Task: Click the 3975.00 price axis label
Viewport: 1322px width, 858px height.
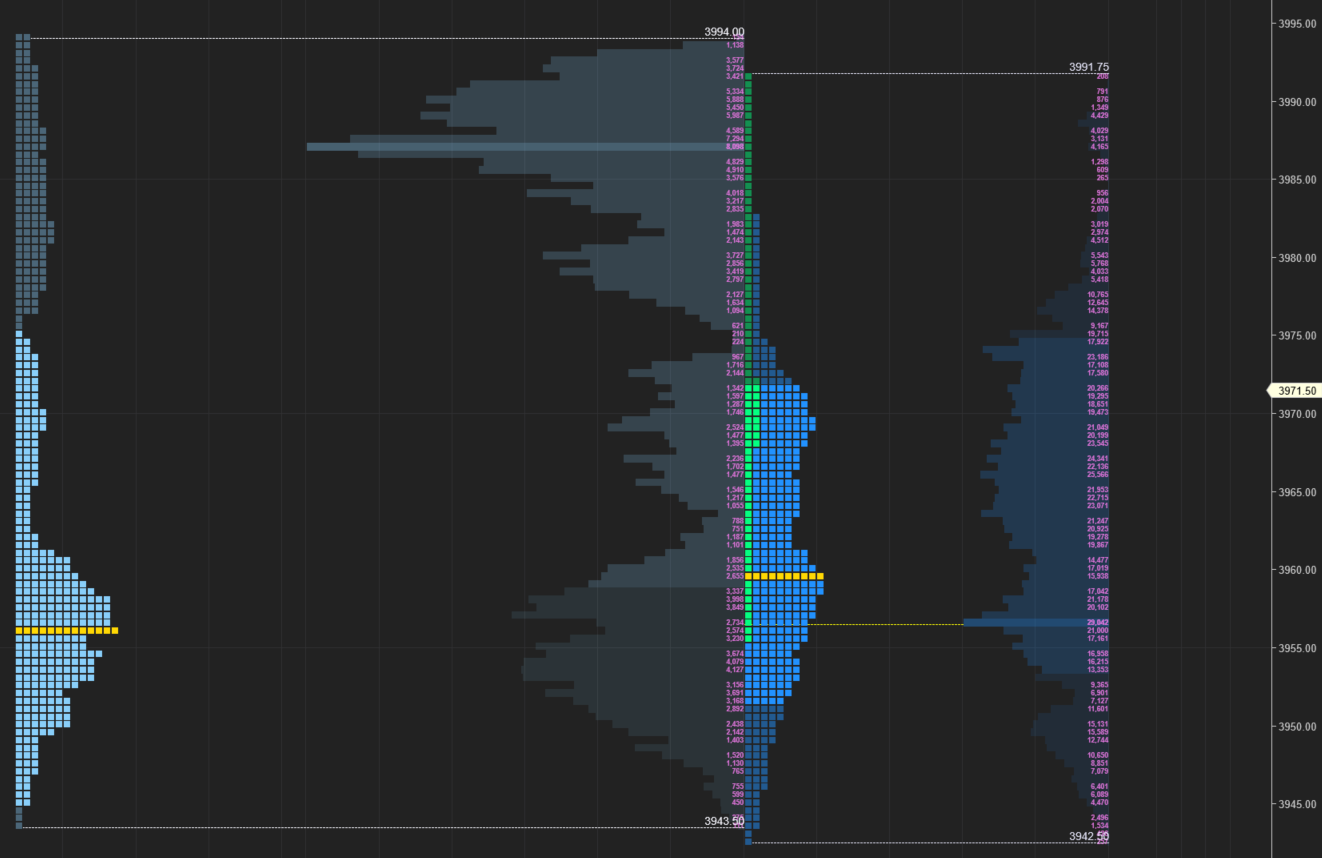Action: pos(1299,336)
